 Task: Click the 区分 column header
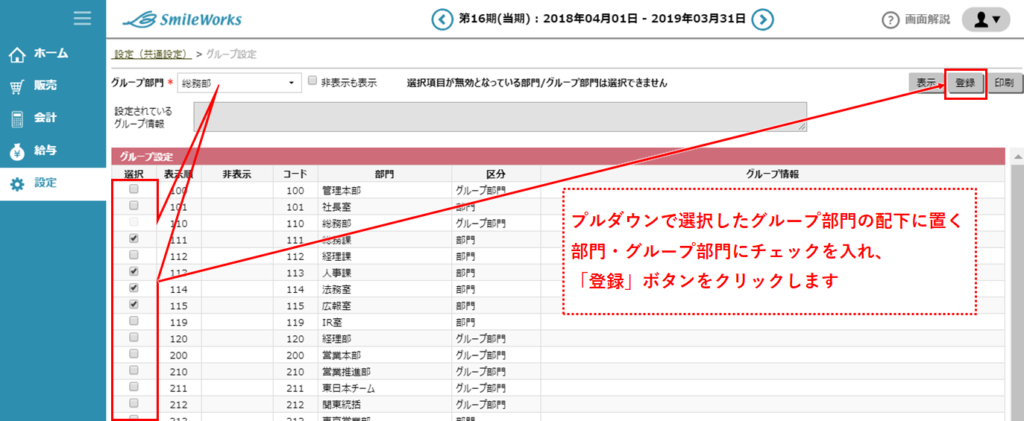click(x=496, y=174)
